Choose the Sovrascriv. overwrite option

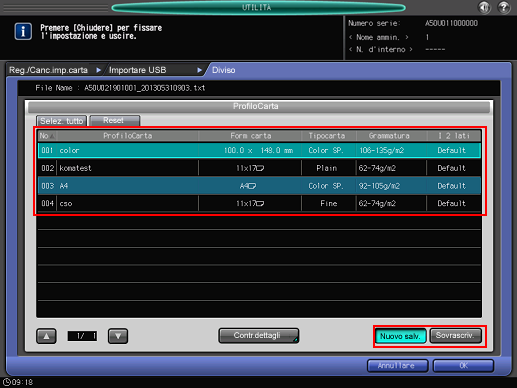pos(455,336)
